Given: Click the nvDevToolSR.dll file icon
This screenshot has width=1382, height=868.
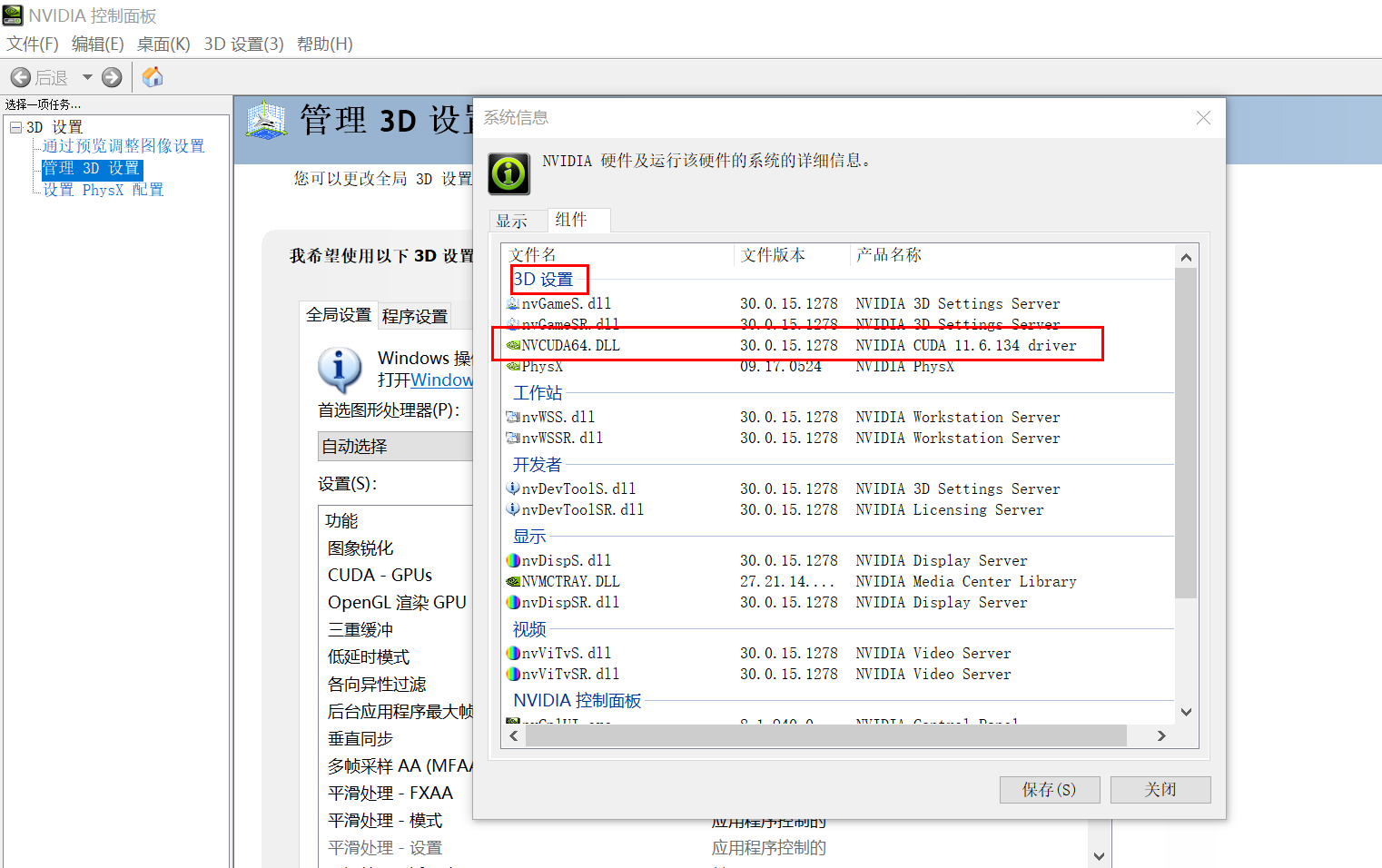Looking at the screenshot, I should pos(513,509).
